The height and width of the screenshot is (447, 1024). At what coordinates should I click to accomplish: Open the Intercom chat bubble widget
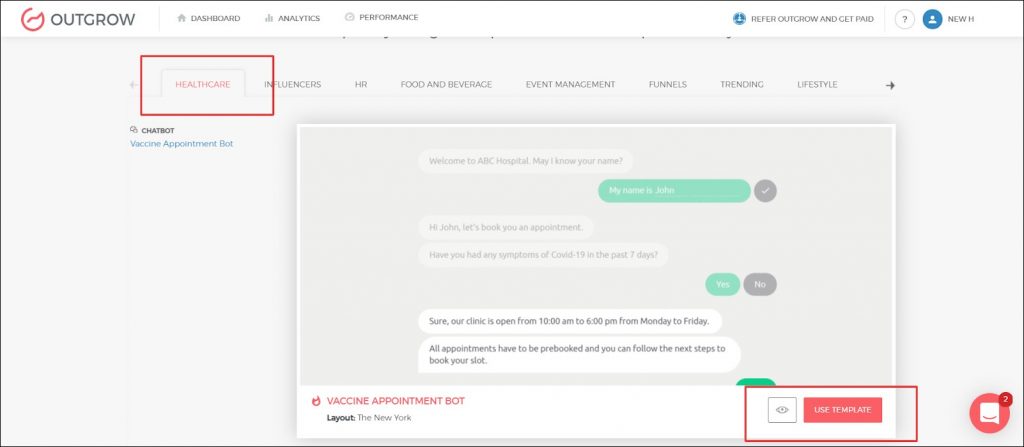pos(989,413)
